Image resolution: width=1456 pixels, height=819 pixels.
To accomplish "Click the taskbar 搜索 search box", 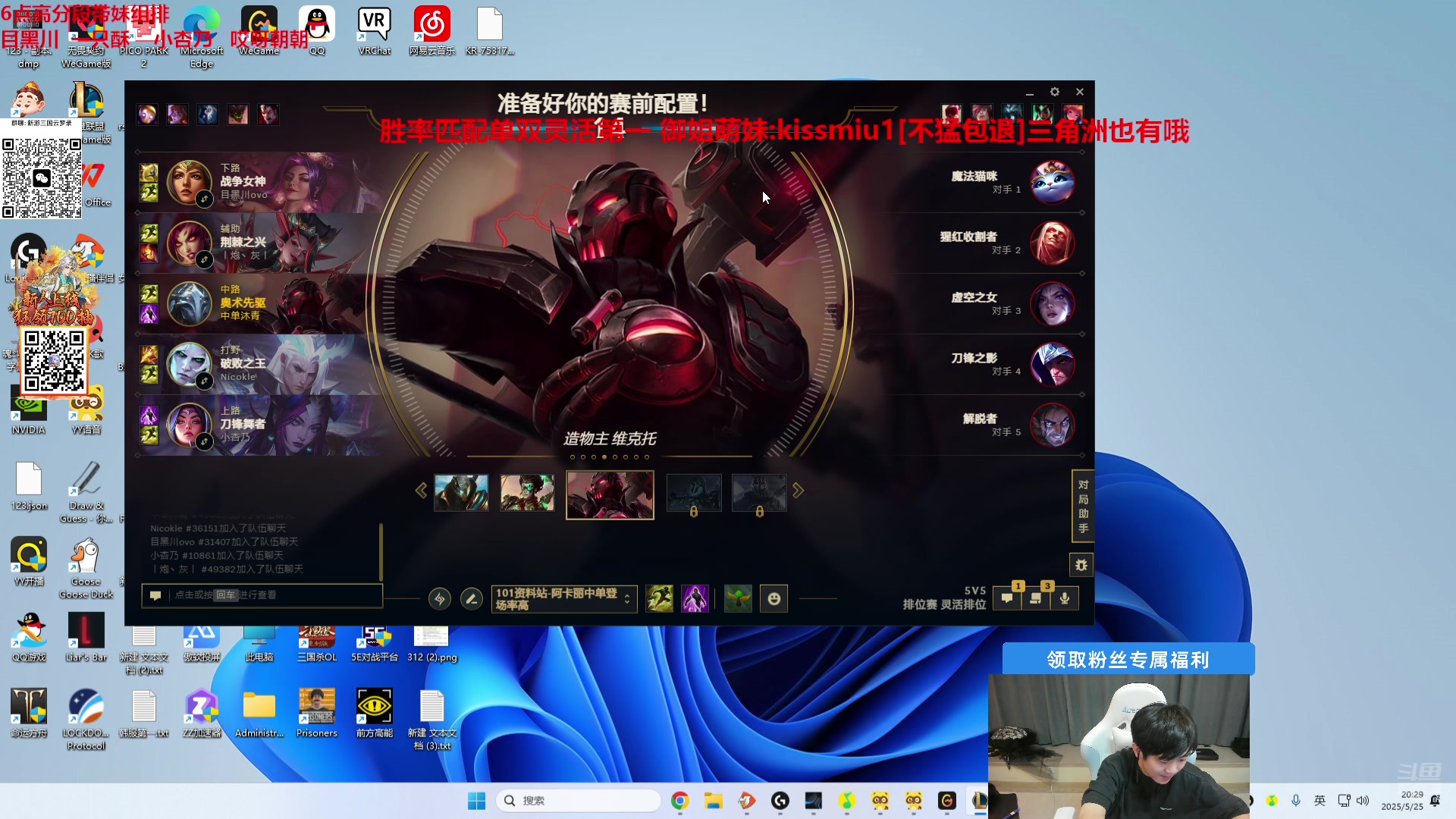I will pyautogui.click(x=578, y=801).
